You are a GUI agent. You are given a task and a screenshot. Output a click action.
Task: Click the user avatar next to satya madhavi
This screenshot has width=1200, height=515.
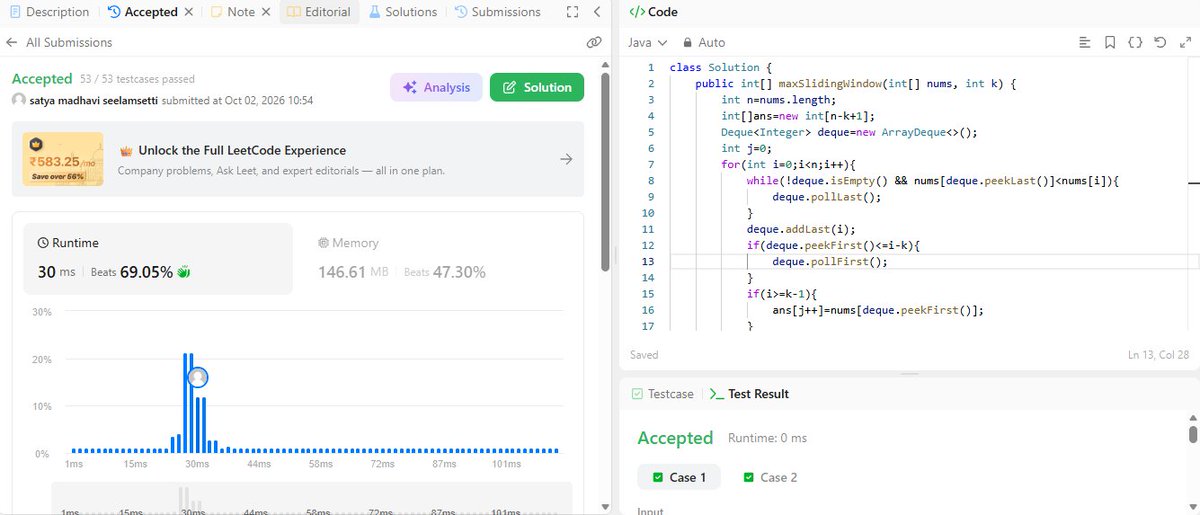click(x=18, y=100)
